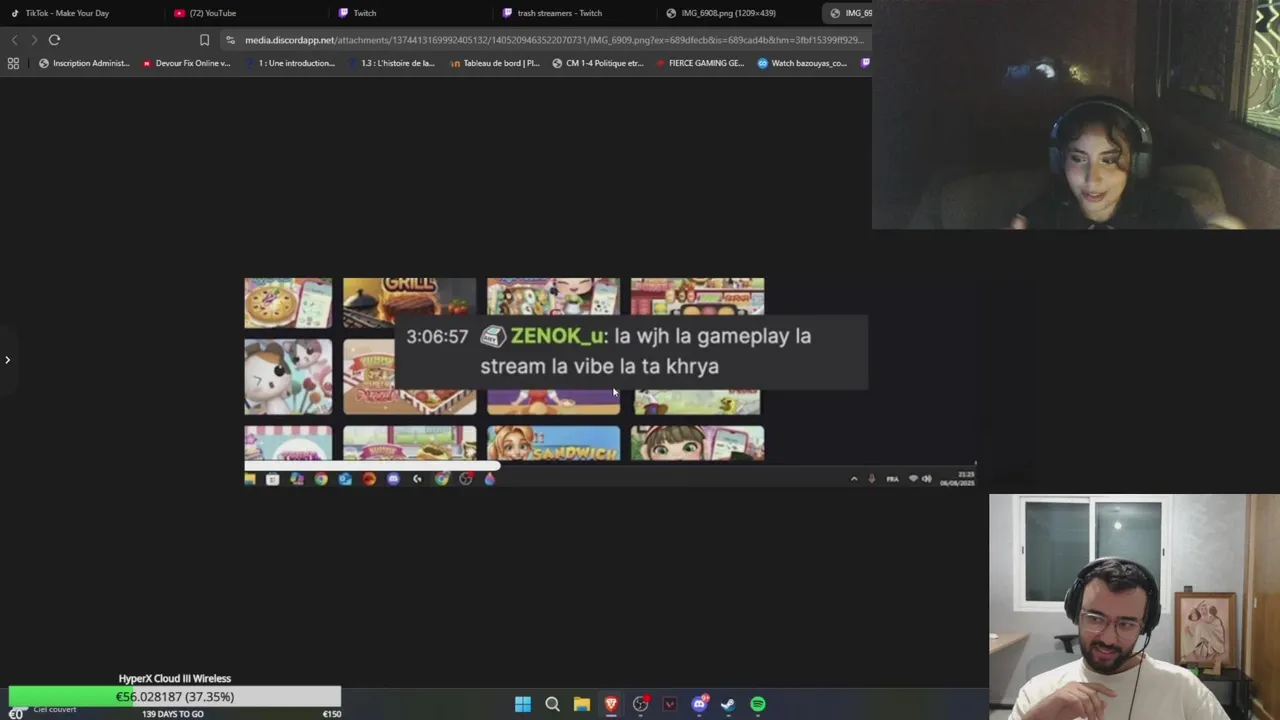
Task: Click FRA language indicator in pictured taskbar
Action: tap(892, 479)
